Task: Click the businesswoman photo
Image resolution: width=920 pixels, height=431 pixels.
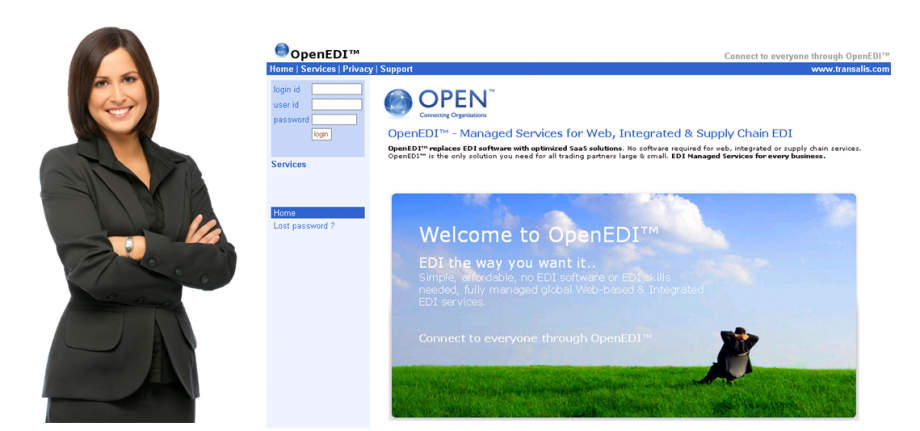Action: click(138, 225)
